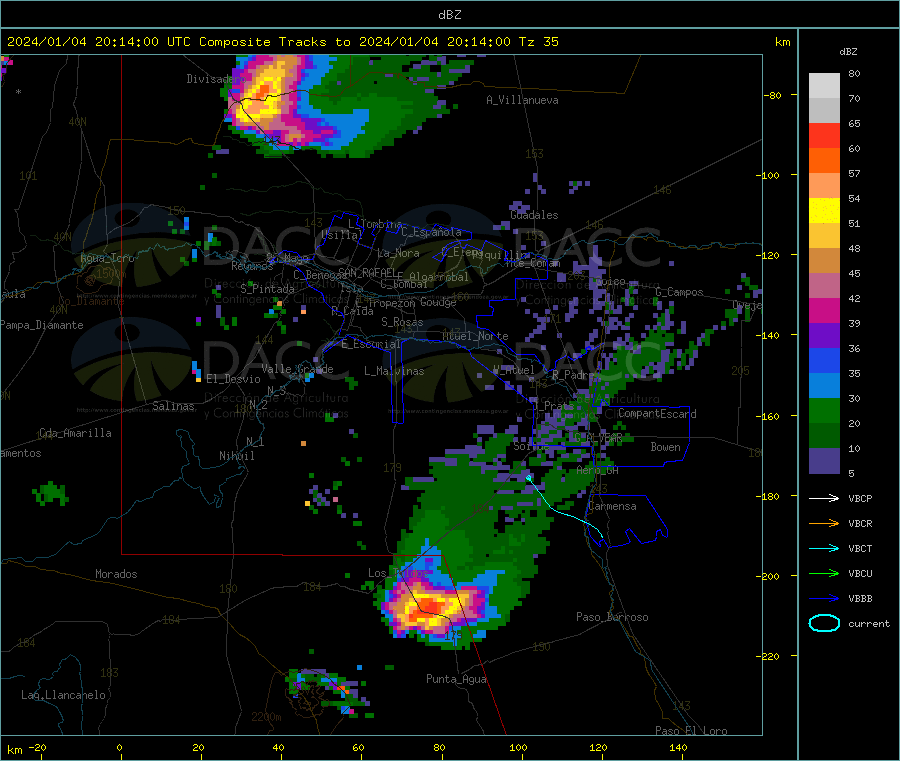
Task: Click the blue VBBB arrow legend icon
Action: pos(824,599)
